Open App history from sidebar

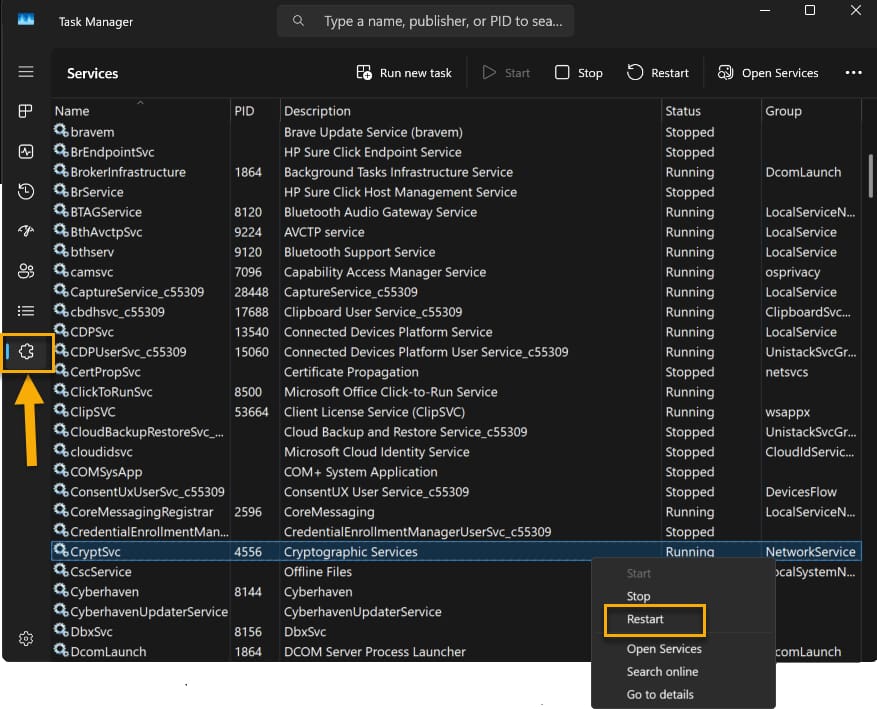[26, 191]
